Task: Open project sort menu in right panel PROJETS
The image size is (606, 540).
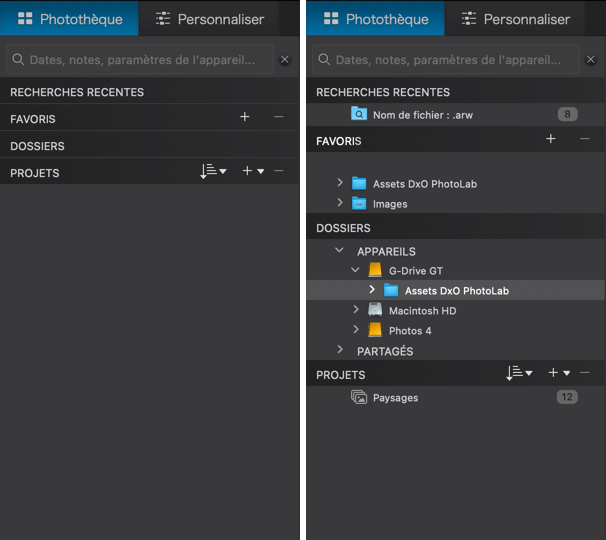Action: [519, 373]
